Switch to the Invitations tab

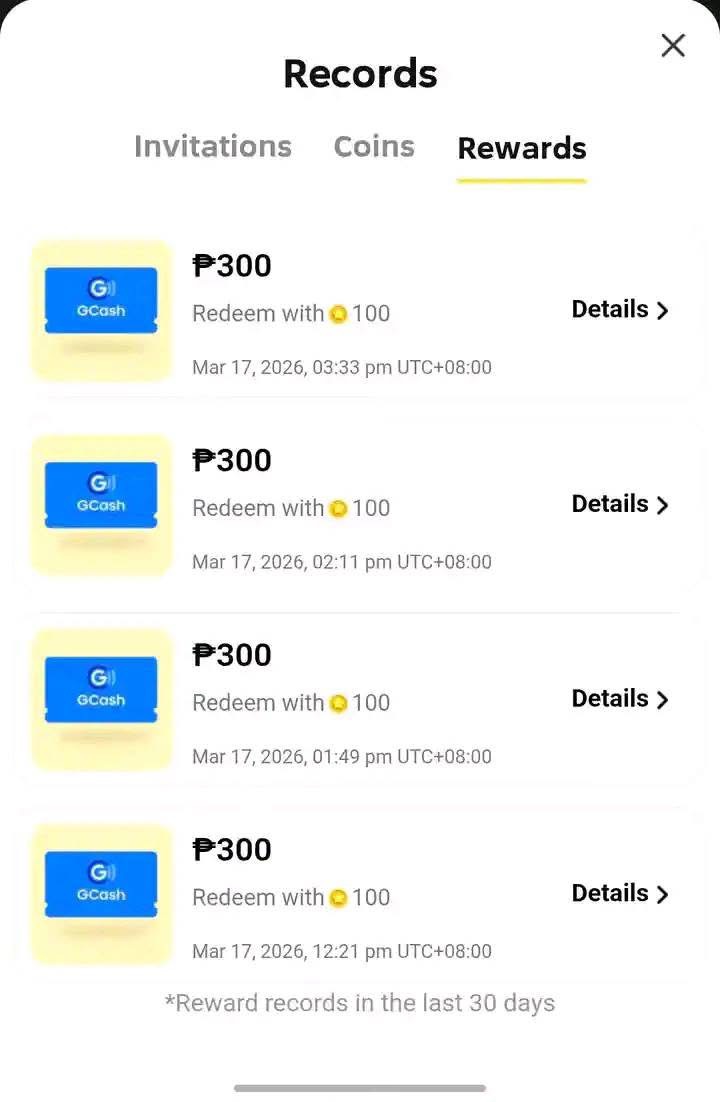coord(213,146)
